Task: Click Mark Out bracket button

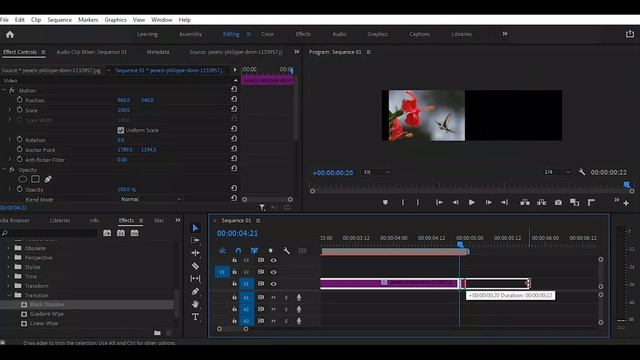Action: tap(418, 202)
